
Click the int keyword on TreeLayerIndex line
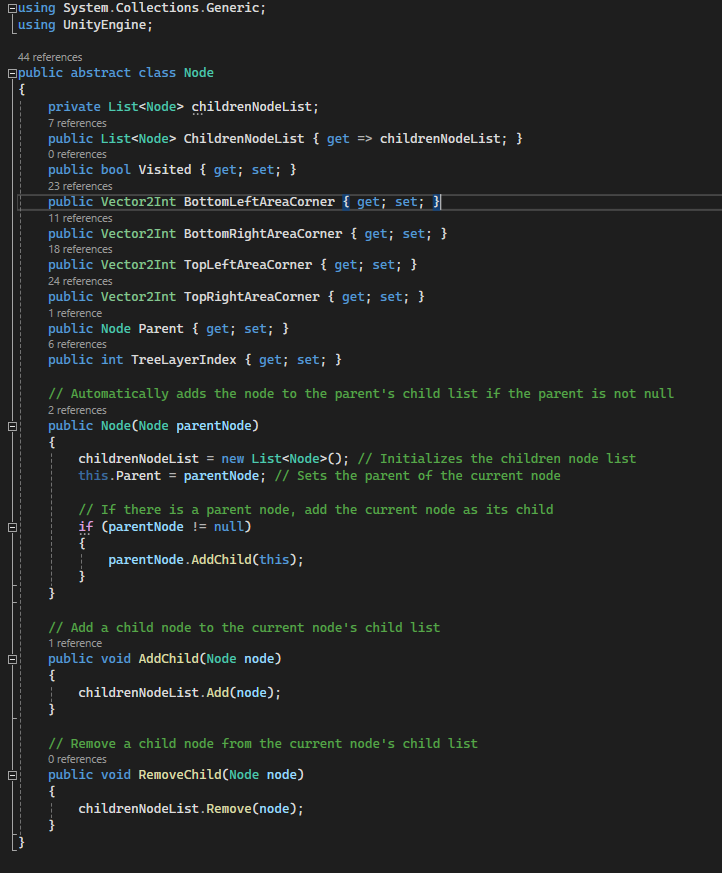[112, 360]
